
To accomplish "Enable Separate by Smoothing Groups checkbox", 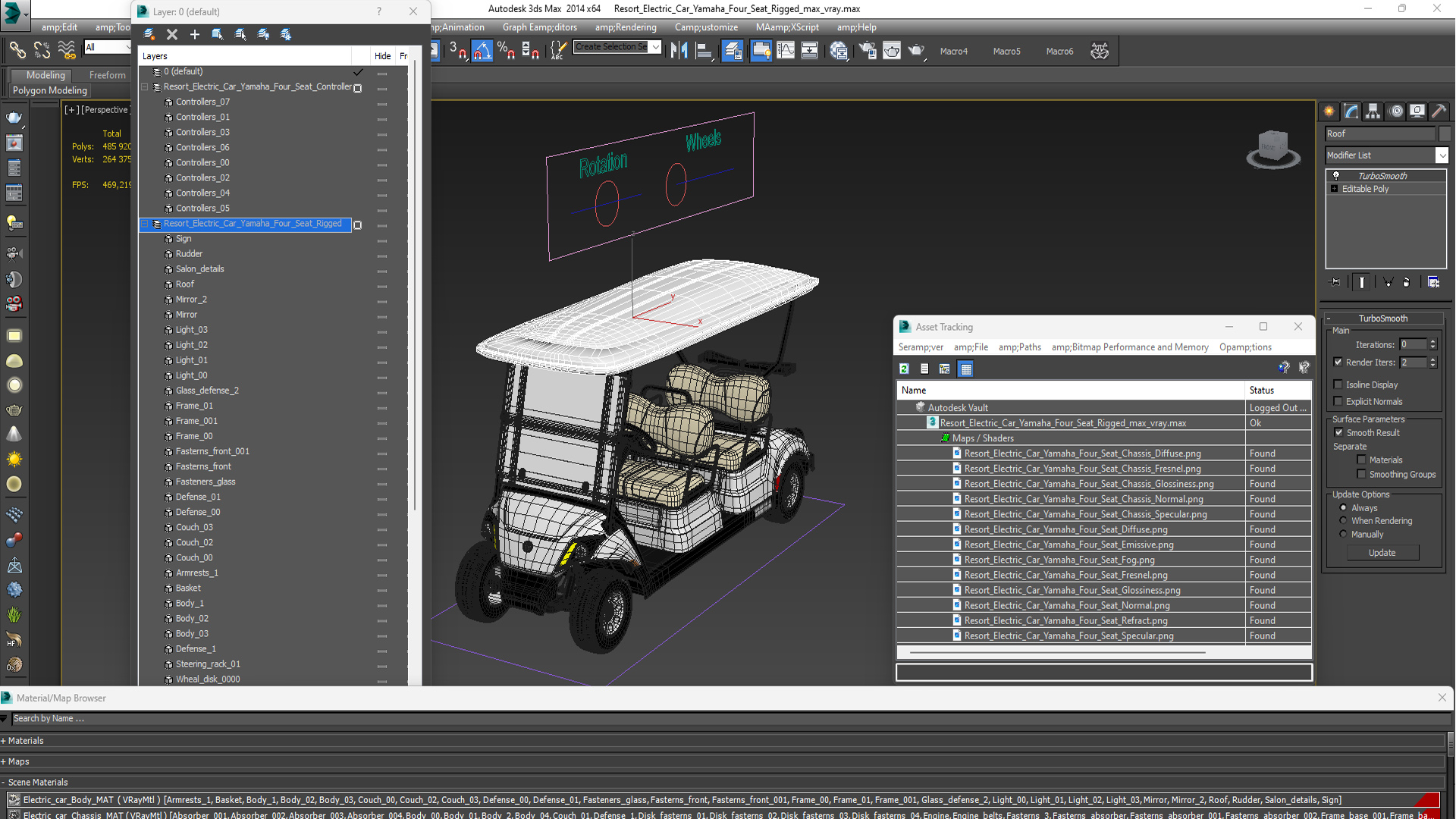I will 1362,474.
